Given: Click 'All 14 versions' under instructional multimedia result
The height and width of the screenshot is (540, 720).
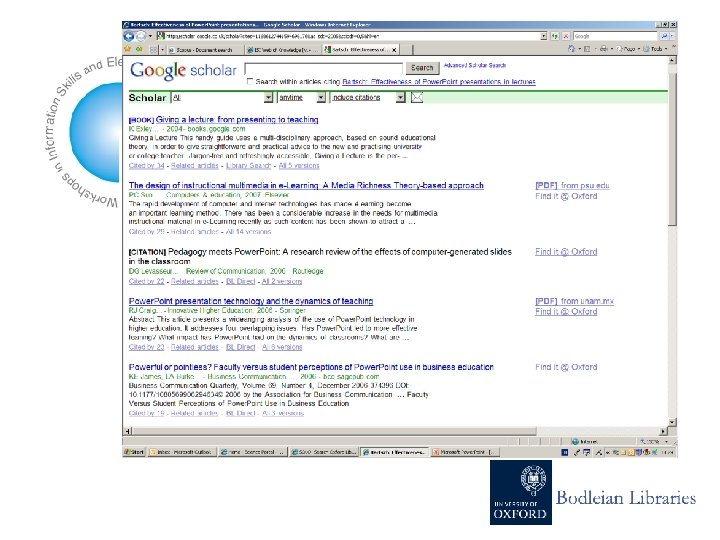Looking at the screenshot, I should coord(248,231).
